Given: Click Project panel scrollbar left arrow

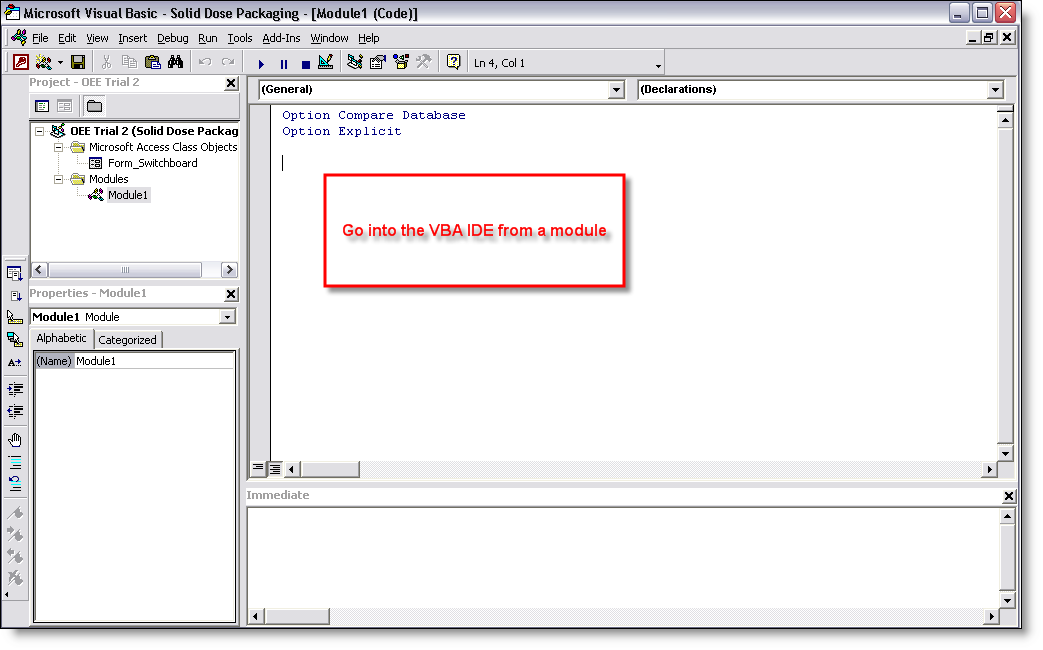Looking at the screenshot, I should tap(39, 269).
